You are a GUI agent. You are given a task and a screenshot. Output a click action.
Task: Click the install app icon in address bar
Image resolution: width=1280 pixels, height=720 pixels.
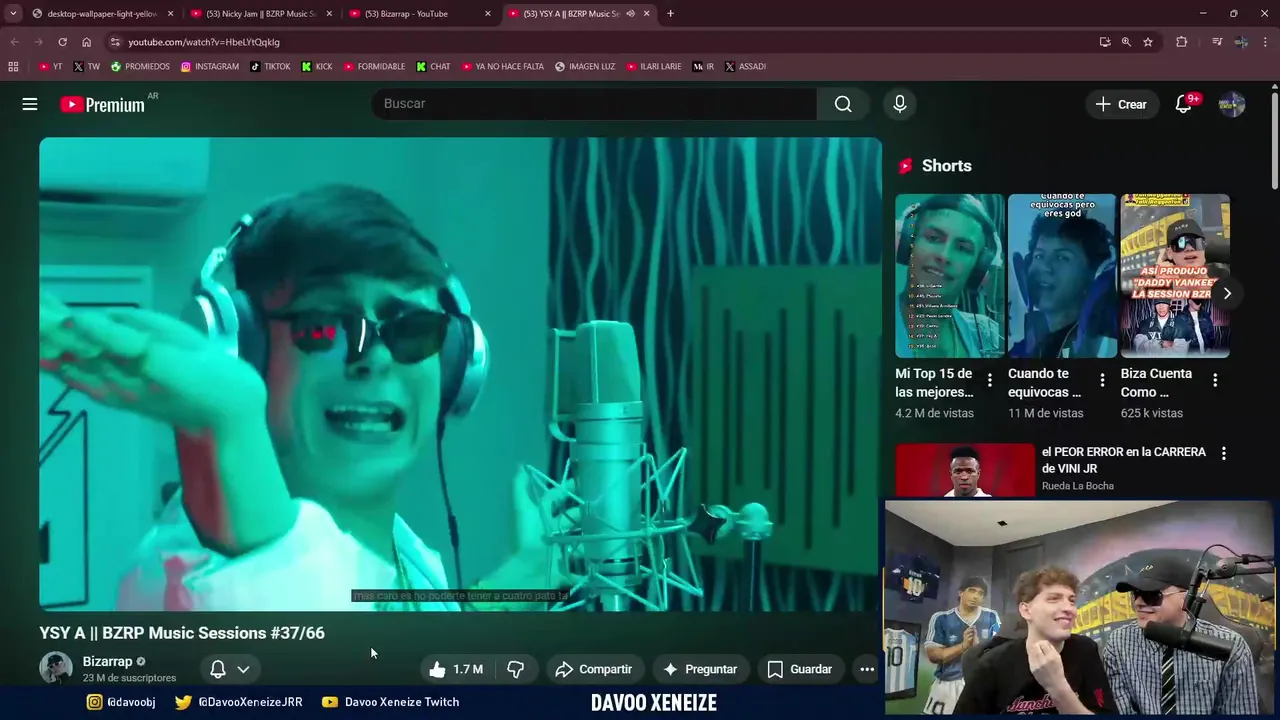(1105, 42)
